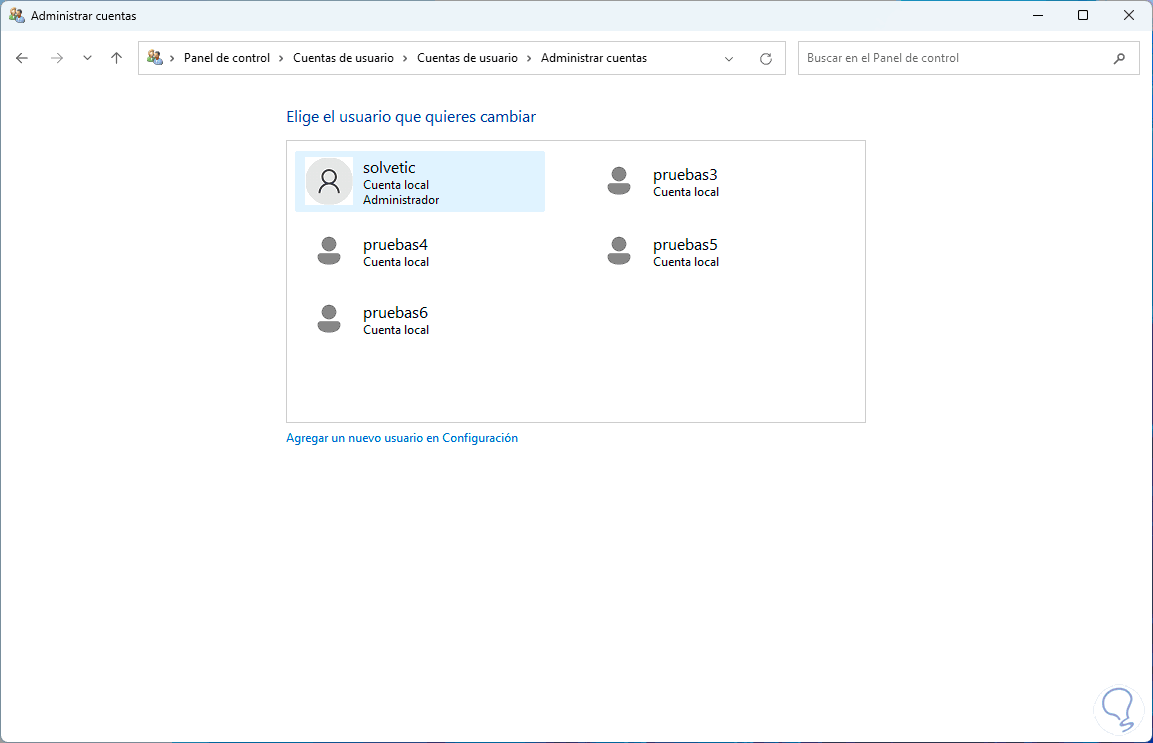The height and width of the screenshot is (743, 1153).
Task: Expand the address bar dropdown chevron
Action: (729, 58)
